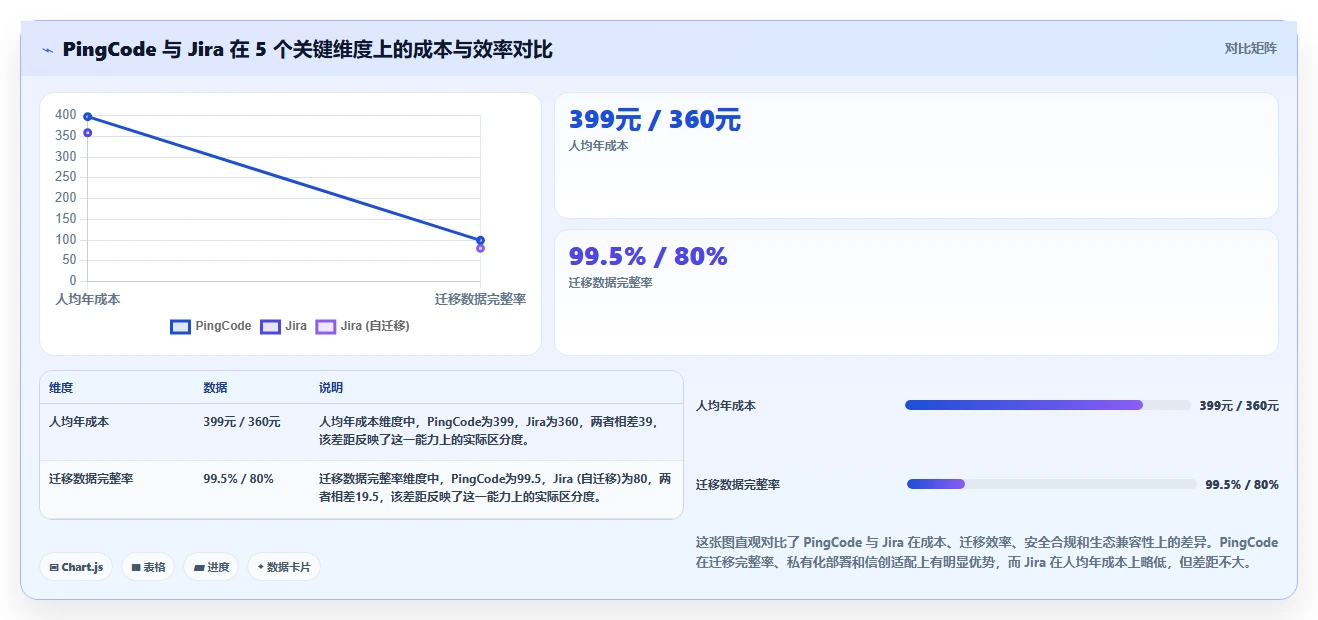Image resolution: width=1318 pixels, height=620 pixels.
Task: Select the PingCode point at 迁移数据完整率
Action: (480, 240)
